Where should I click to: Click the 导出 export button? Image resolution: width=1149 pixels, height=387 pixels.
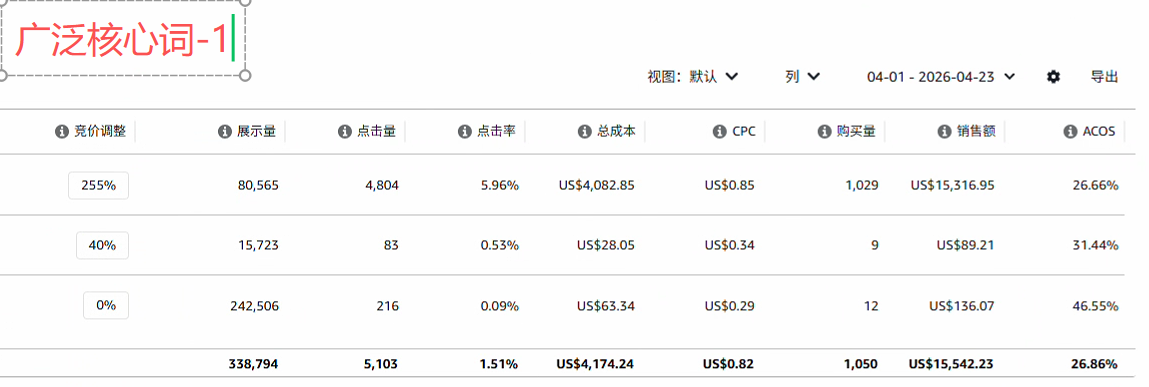1104,77
